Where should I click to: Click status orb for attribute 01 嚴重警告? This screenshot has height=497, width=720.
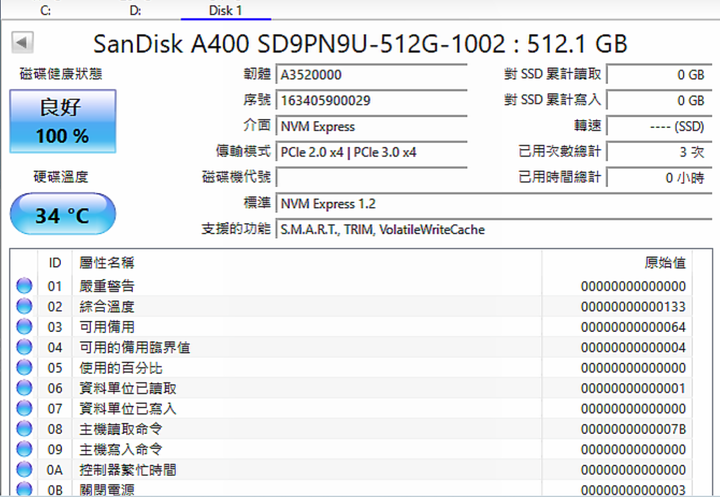(24, 286)
